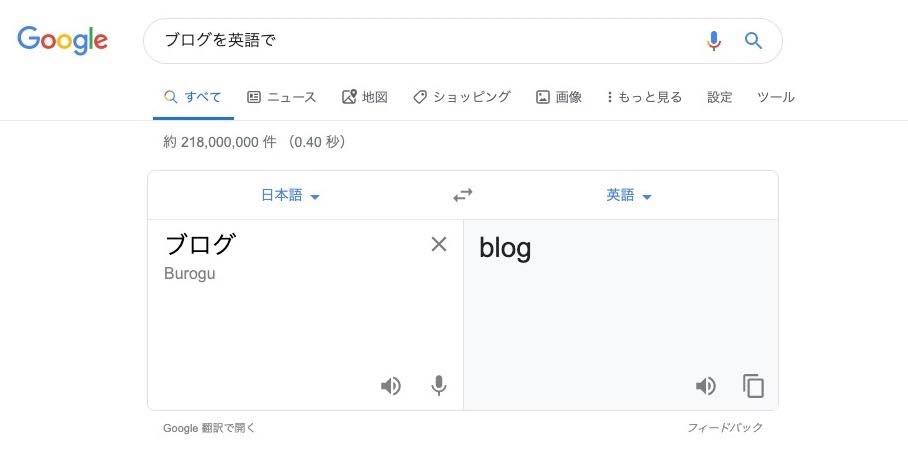This screenshot has width=908, height=450.
Task: Click the Google logo
Action: 62,40
